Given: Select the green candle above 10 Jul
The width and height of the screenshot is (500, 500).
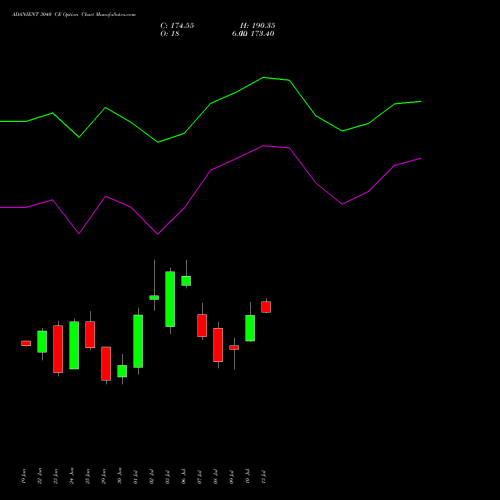Looking at the screenshot, I should tap(250, 328).
